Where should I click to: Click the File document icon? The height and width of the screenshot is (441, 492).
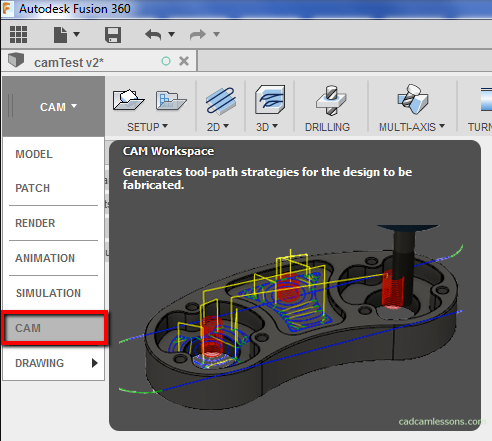pos(60,35)
